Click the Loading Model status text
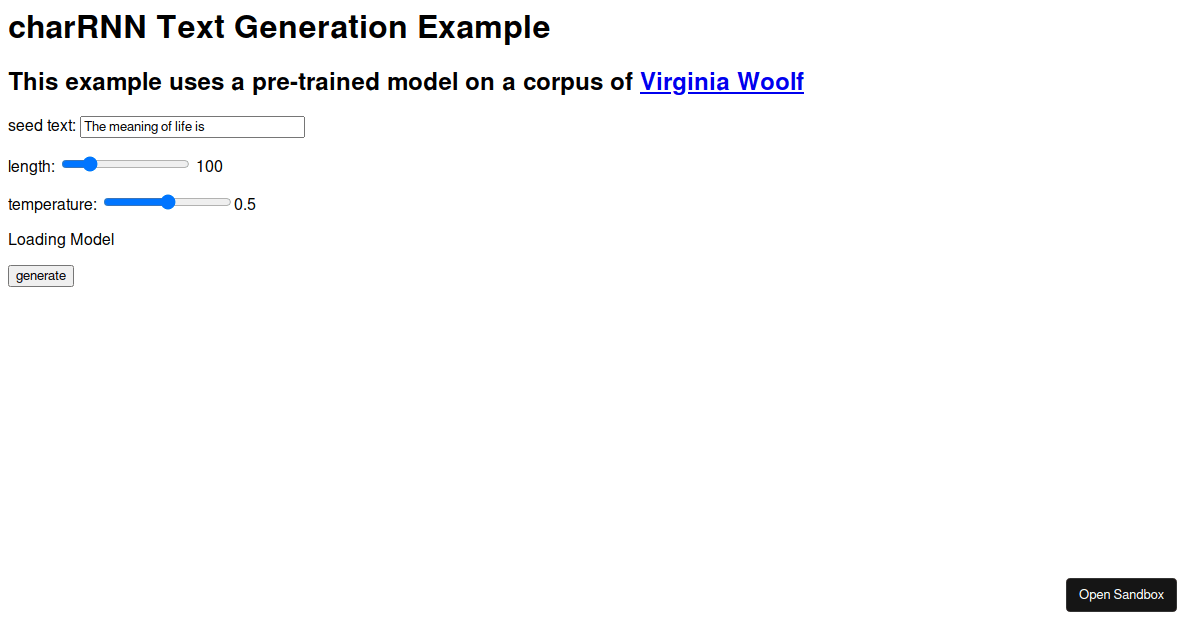Image resolution: width=1200 pixels, height=630 pixels. [61, 239]
